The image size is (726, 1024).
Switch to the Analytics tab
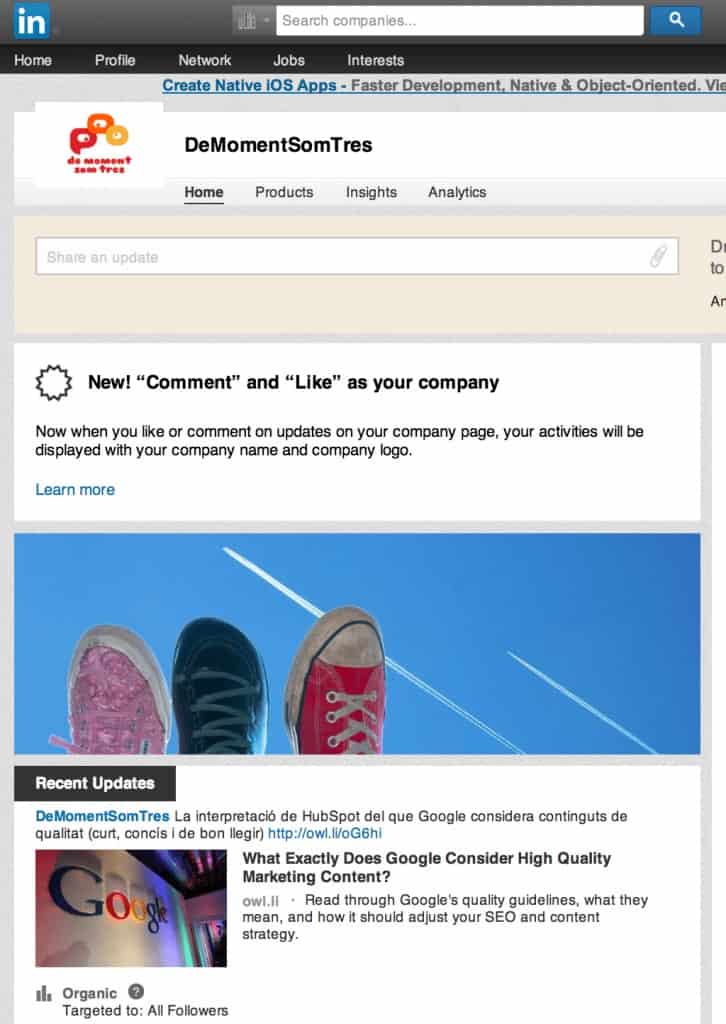(x=457, y=192)
